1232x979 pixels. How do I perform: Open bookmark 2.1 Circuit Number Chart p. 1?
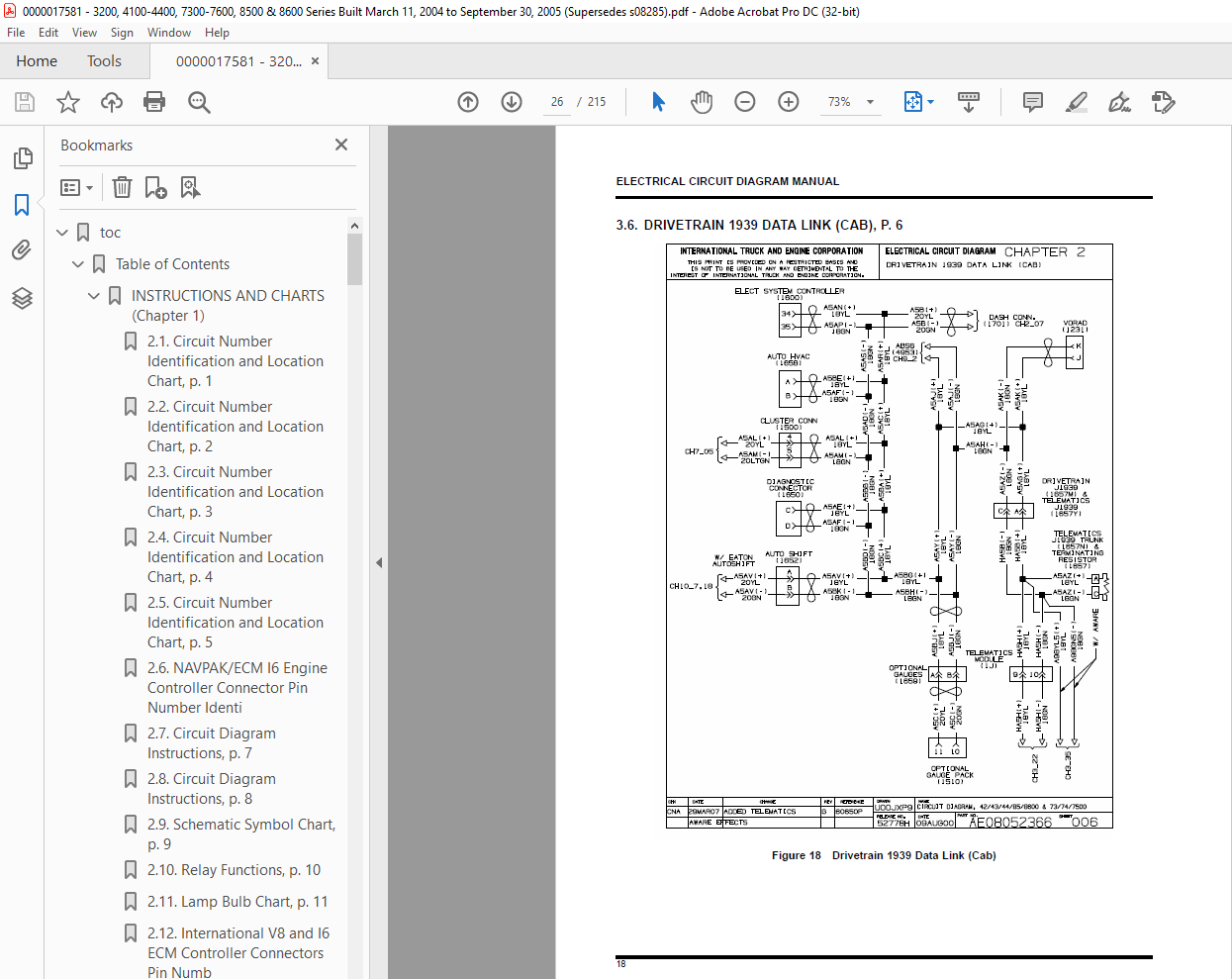pyautogui.click(x=236, y=361)
